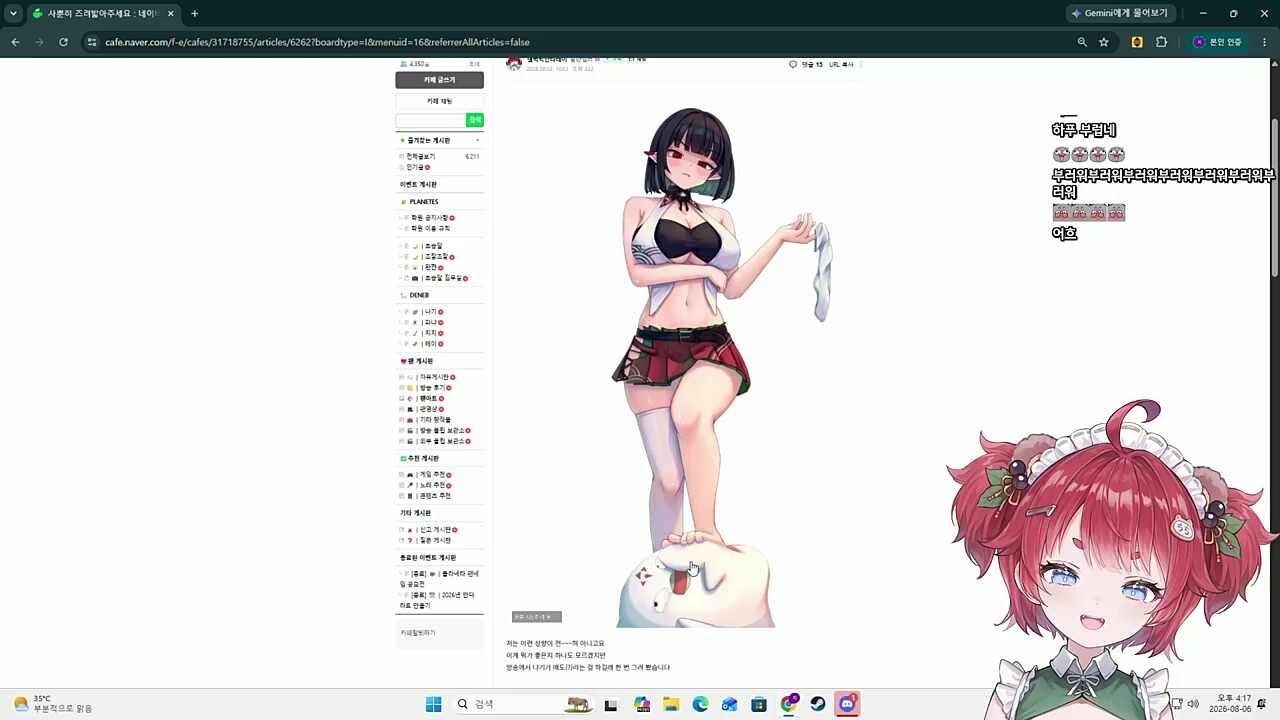This screenshot has height=720, width=1280.
Task: Open Task View on the taskbar
Action: [x=611, y=704]
